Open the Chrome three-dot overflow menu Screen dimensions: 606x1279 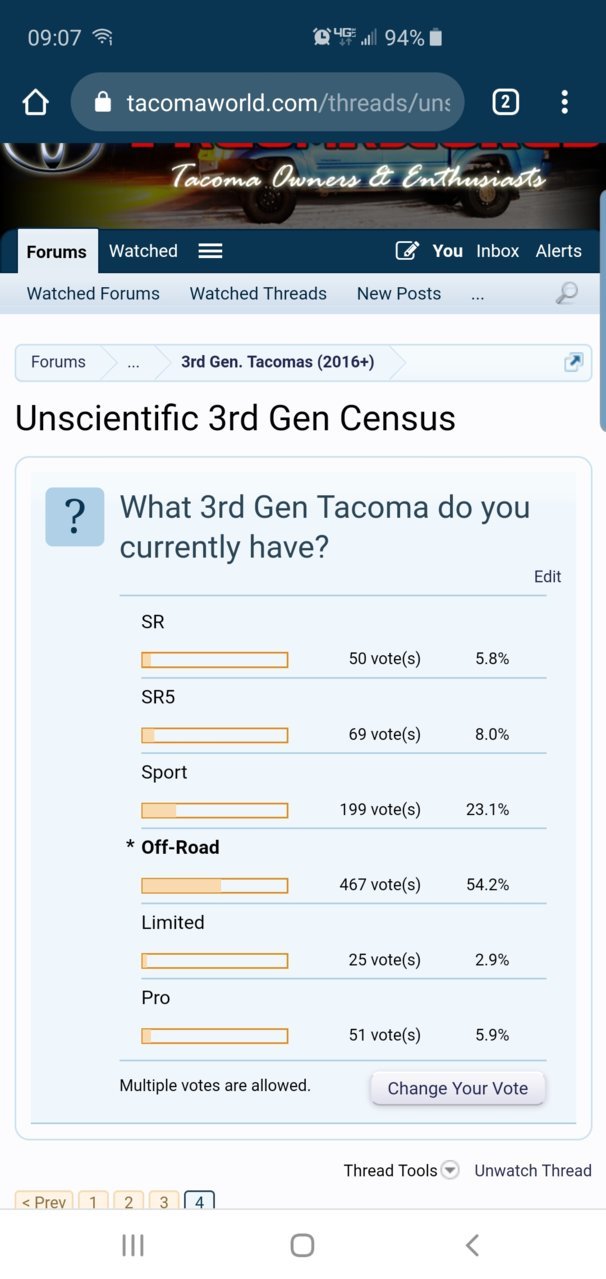point(564,102)
